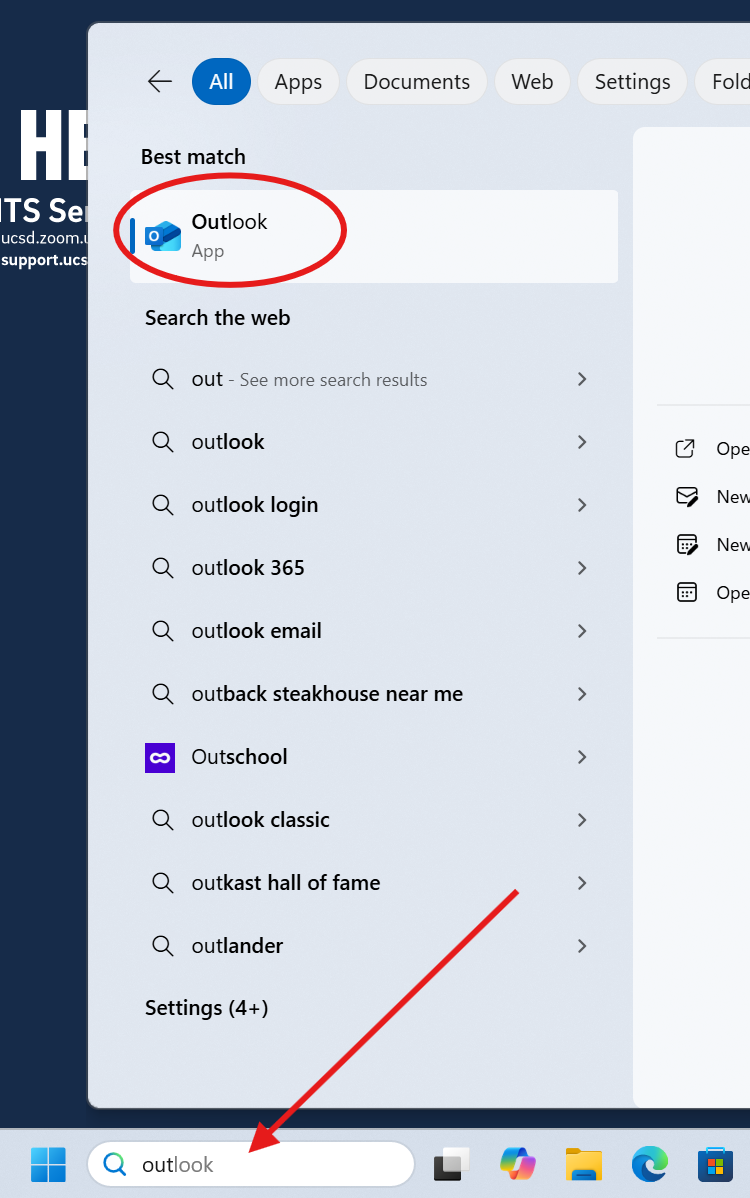Switch to the Web filter tab

(x=532, y=82)
